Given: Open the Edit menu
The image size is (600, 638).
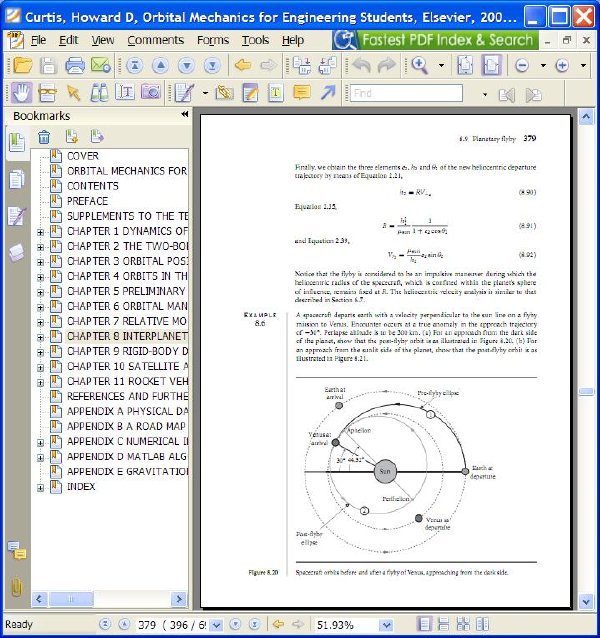Looking at the screenshot, I should coord(68,40).
